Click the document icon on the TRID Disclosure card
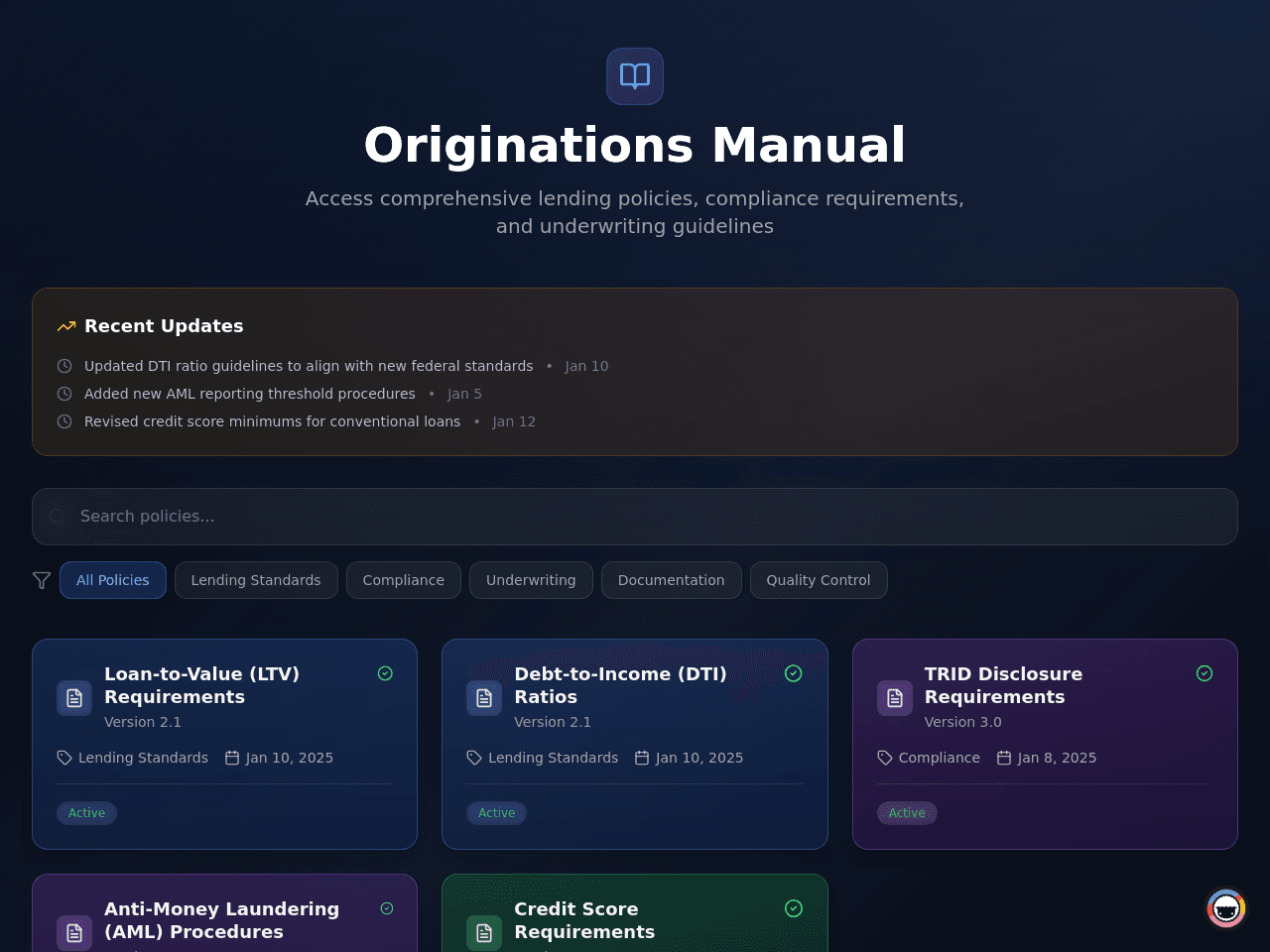The image size is (1270, 952). (895, 698)
